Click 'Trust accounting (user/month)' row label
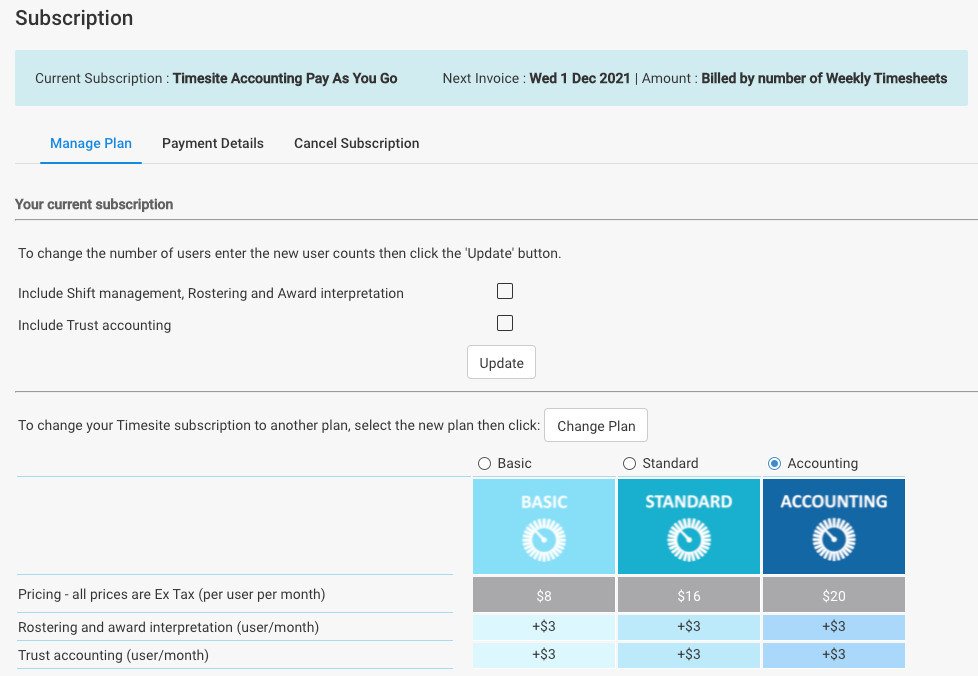The image size is (978, 676). click(x=114, y=655)
